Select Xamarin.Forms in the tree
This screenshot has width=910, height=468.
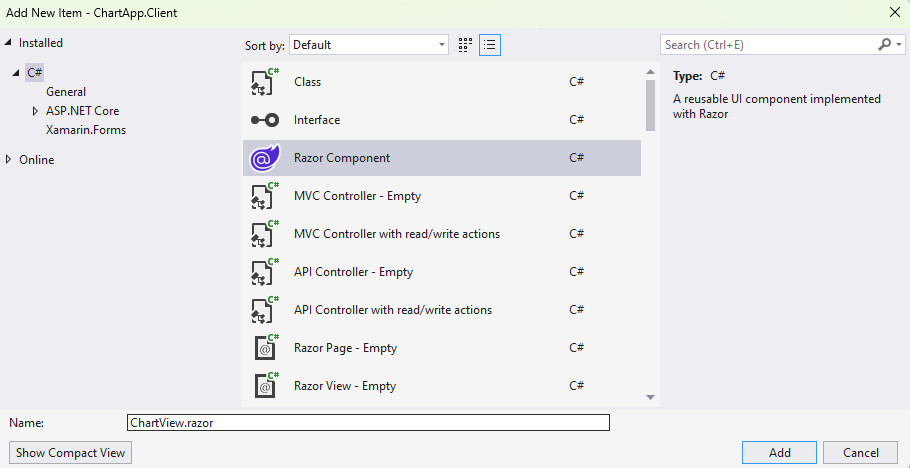point(86,130)
